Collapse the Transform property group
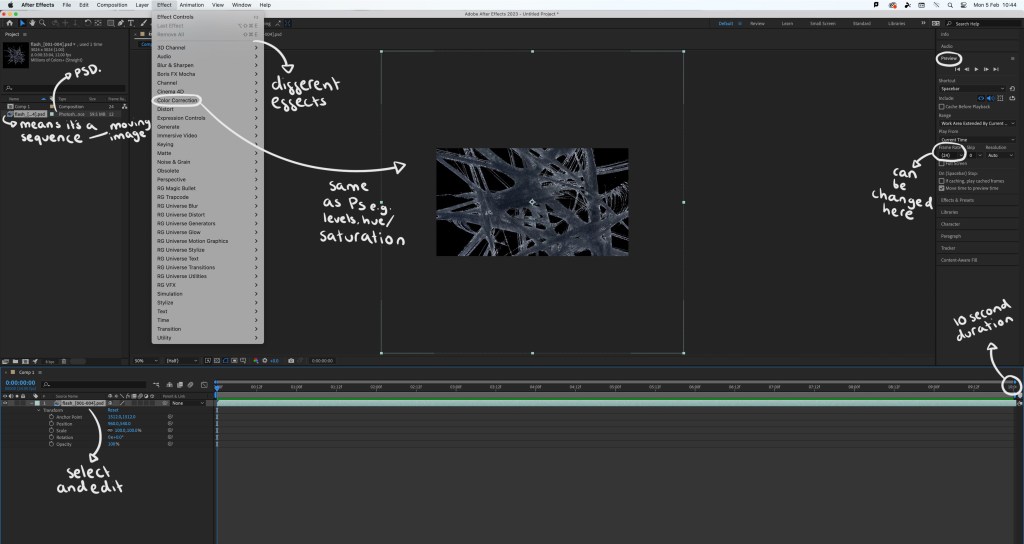Viewport: 1024px width, 544px height. tap(37, 410)
